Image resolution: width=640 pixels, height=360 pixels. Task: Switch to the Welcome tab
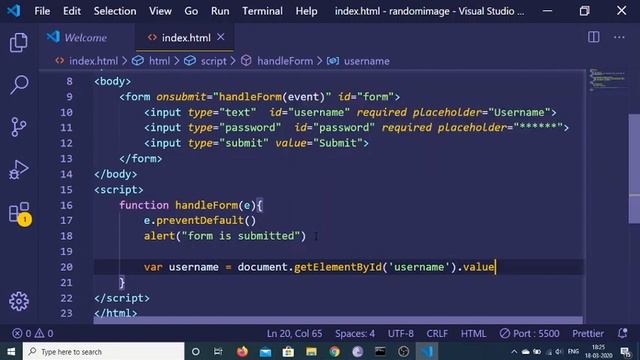[x=86, y=38]
